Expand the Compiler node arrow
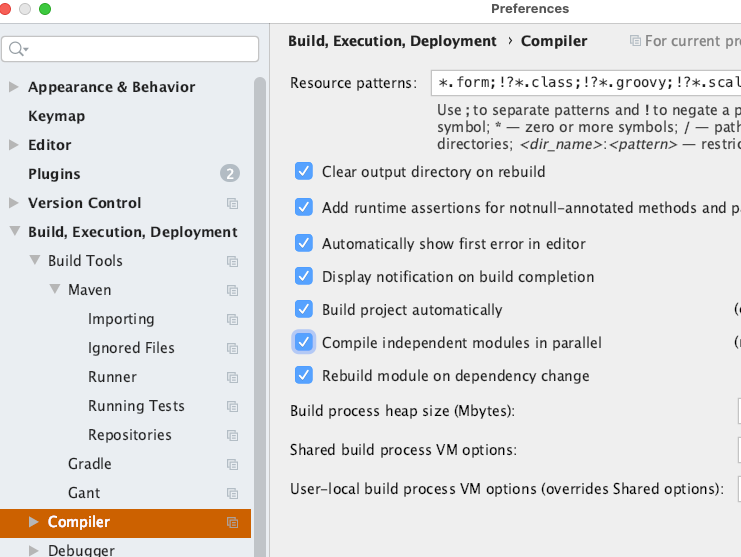Image resolution: width=741 pixels, height=557 pixels. click(34, 522)
